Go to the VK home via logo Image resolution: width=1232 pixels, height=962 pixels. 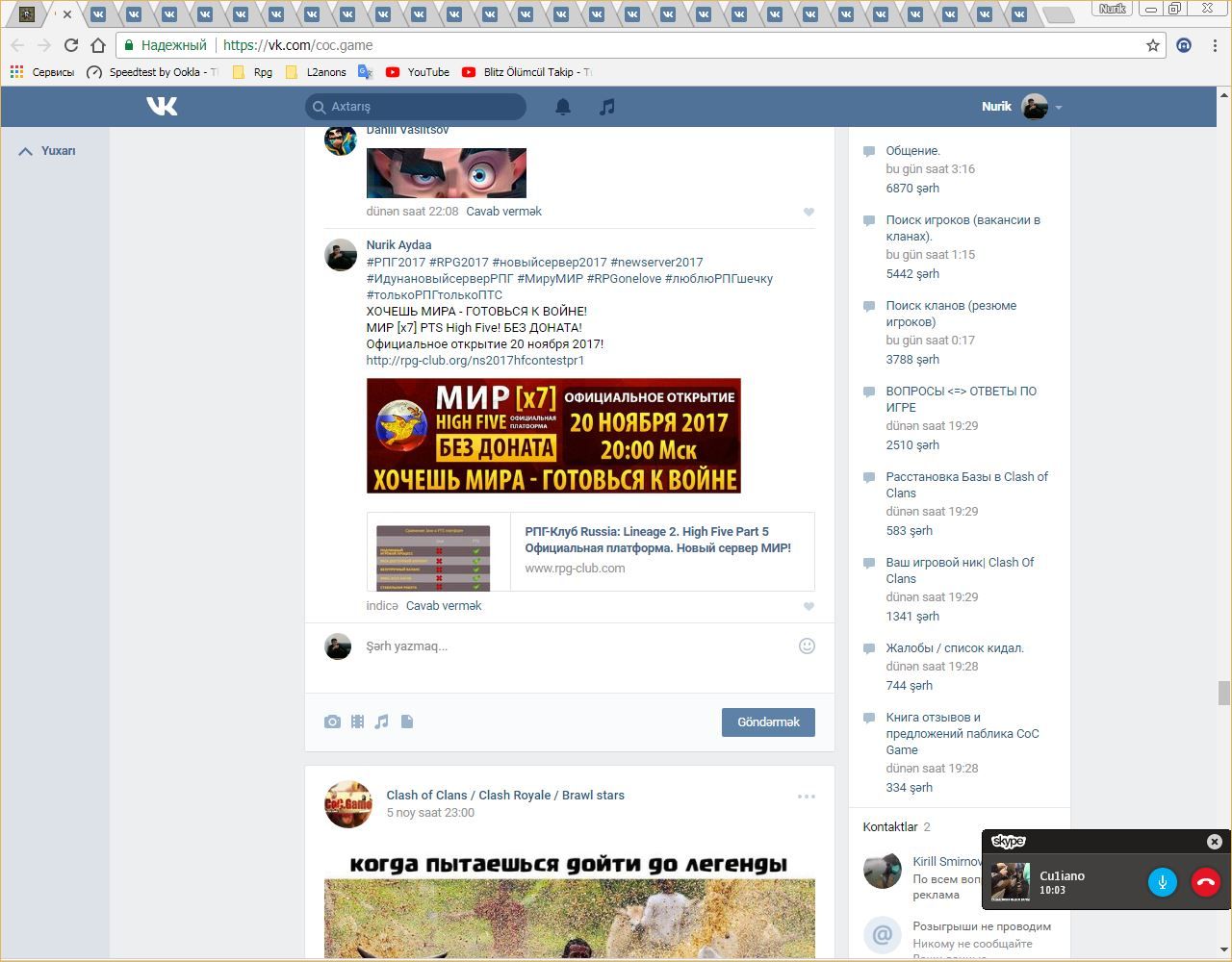pyautogui.click(x=162, y=106)
